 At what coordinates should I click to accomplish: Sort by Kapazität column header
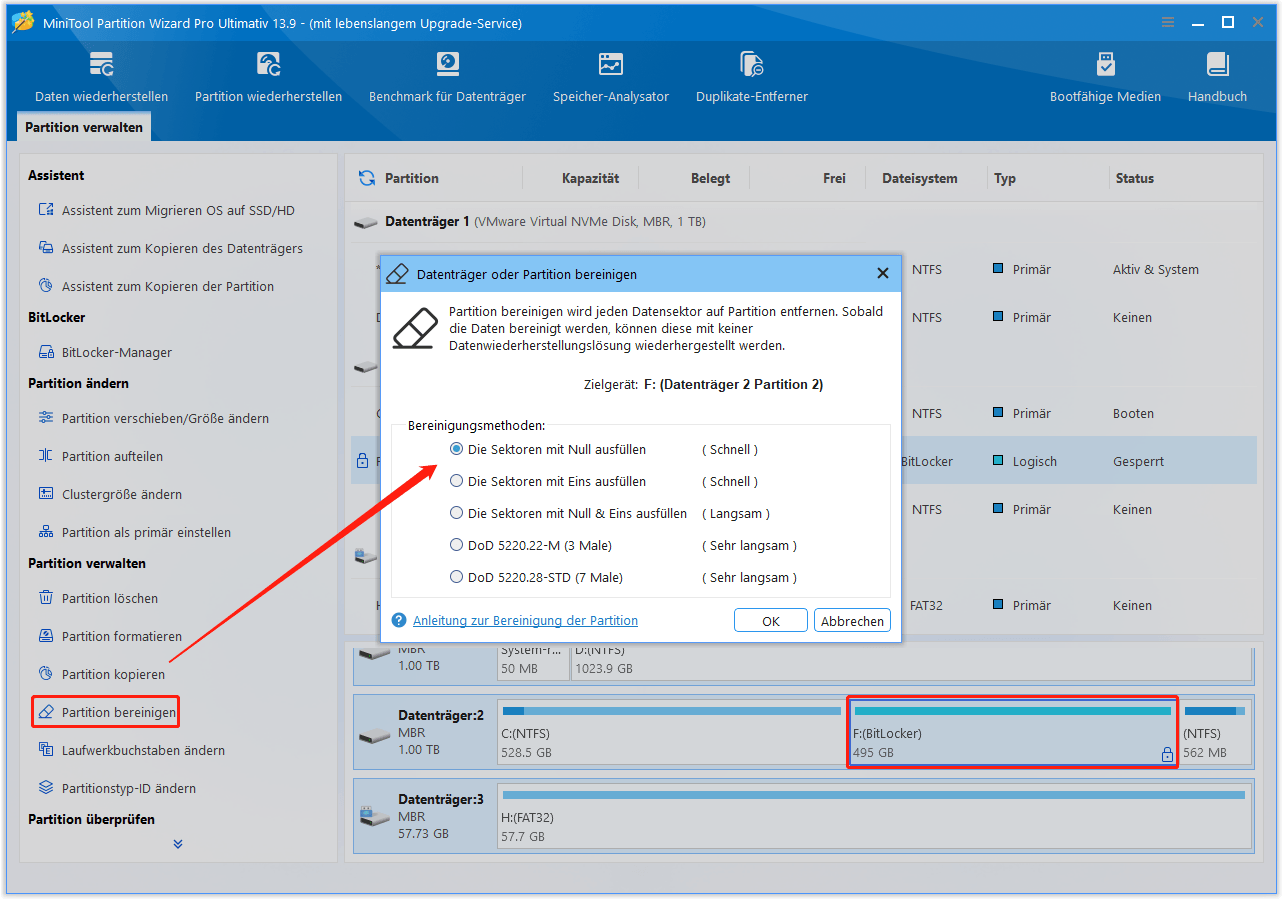tap(590, 178)
